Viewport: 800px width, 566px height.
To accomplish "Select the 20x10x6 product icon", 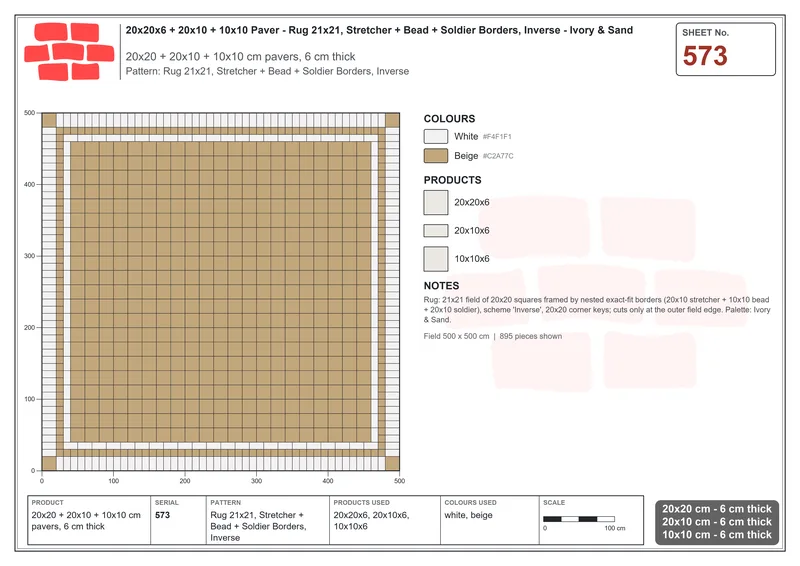I will click(436, 231).
